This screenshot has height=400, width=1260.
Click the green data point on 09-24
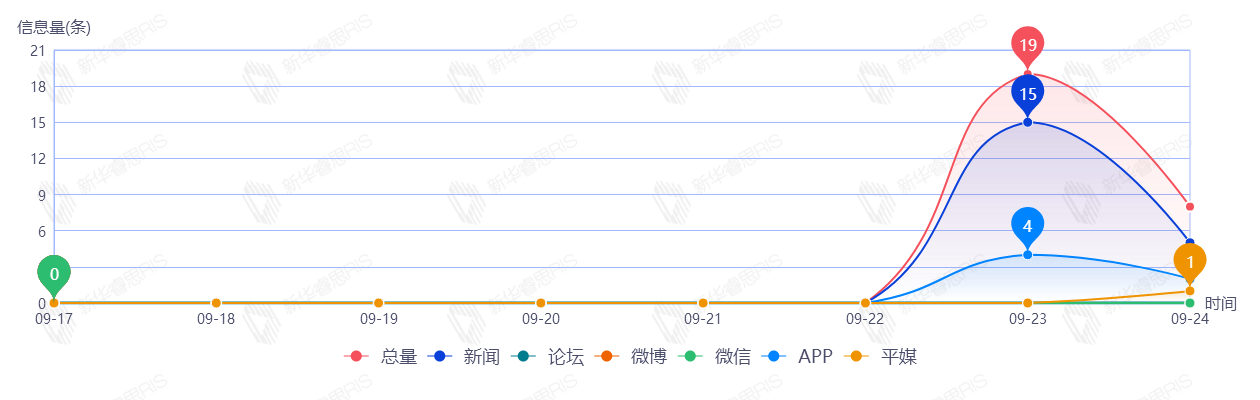click(1190, 303)
